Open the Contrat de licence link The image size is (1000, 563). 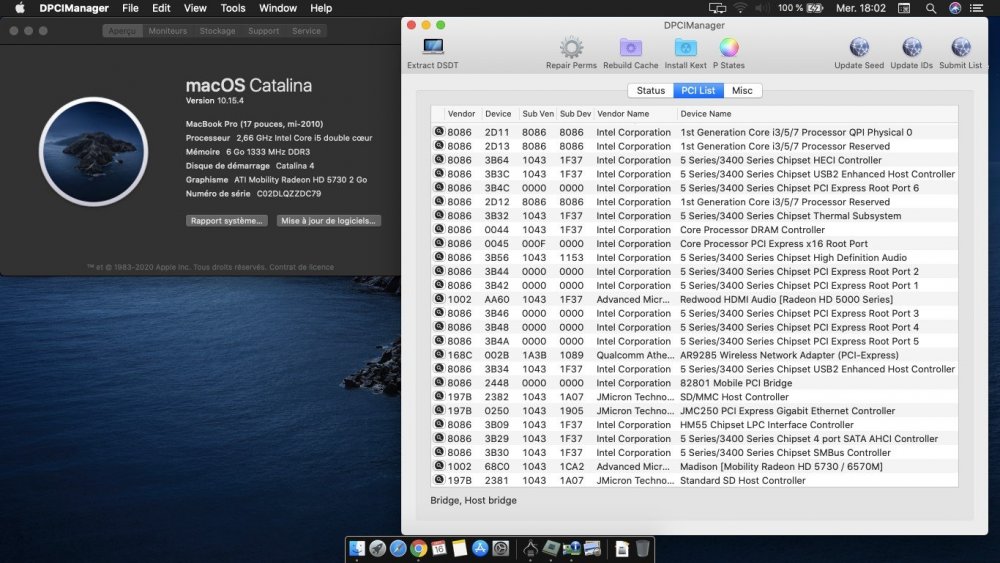(x=301, y=267)
